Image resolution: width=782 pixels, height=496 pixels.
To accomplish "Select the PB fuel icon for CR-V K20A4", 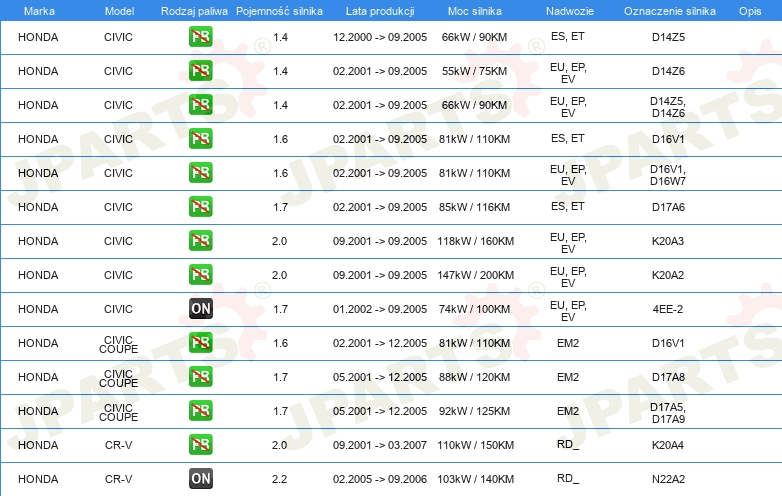I will 200,445.
